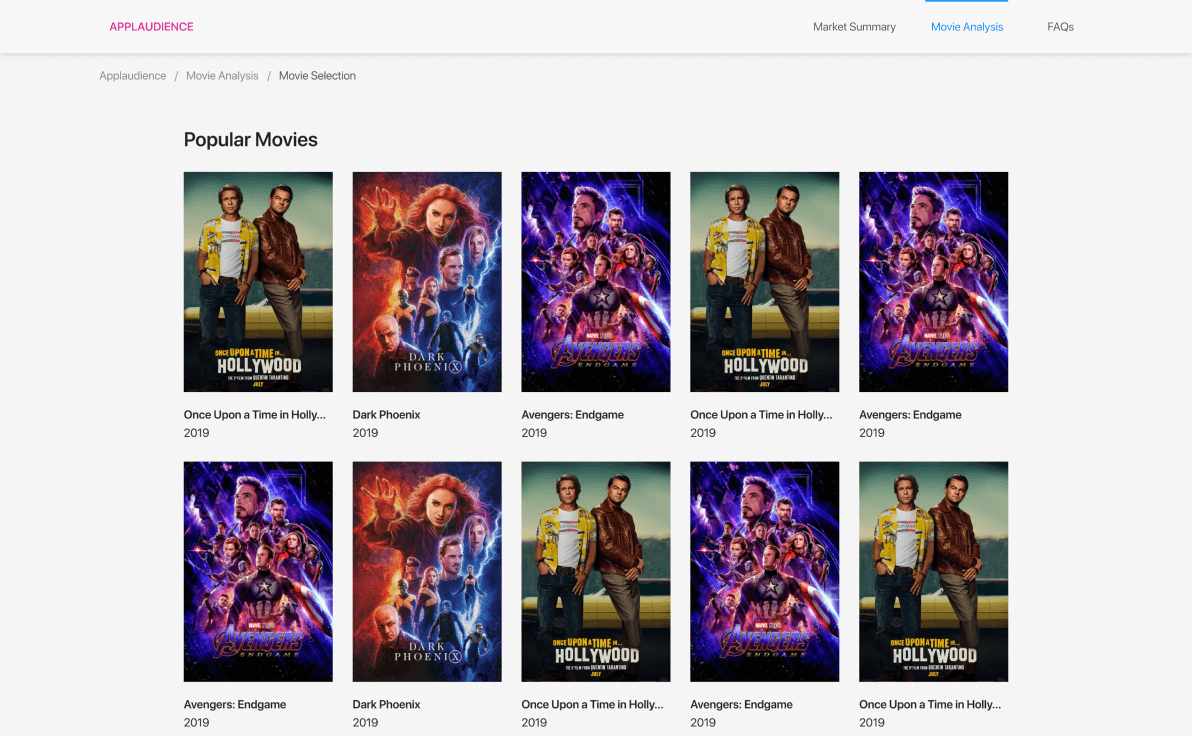Select 'Dark Phoenix' title in the top row
The height and width of the screenshot is (736, 1192).
(x=386, y=414)
